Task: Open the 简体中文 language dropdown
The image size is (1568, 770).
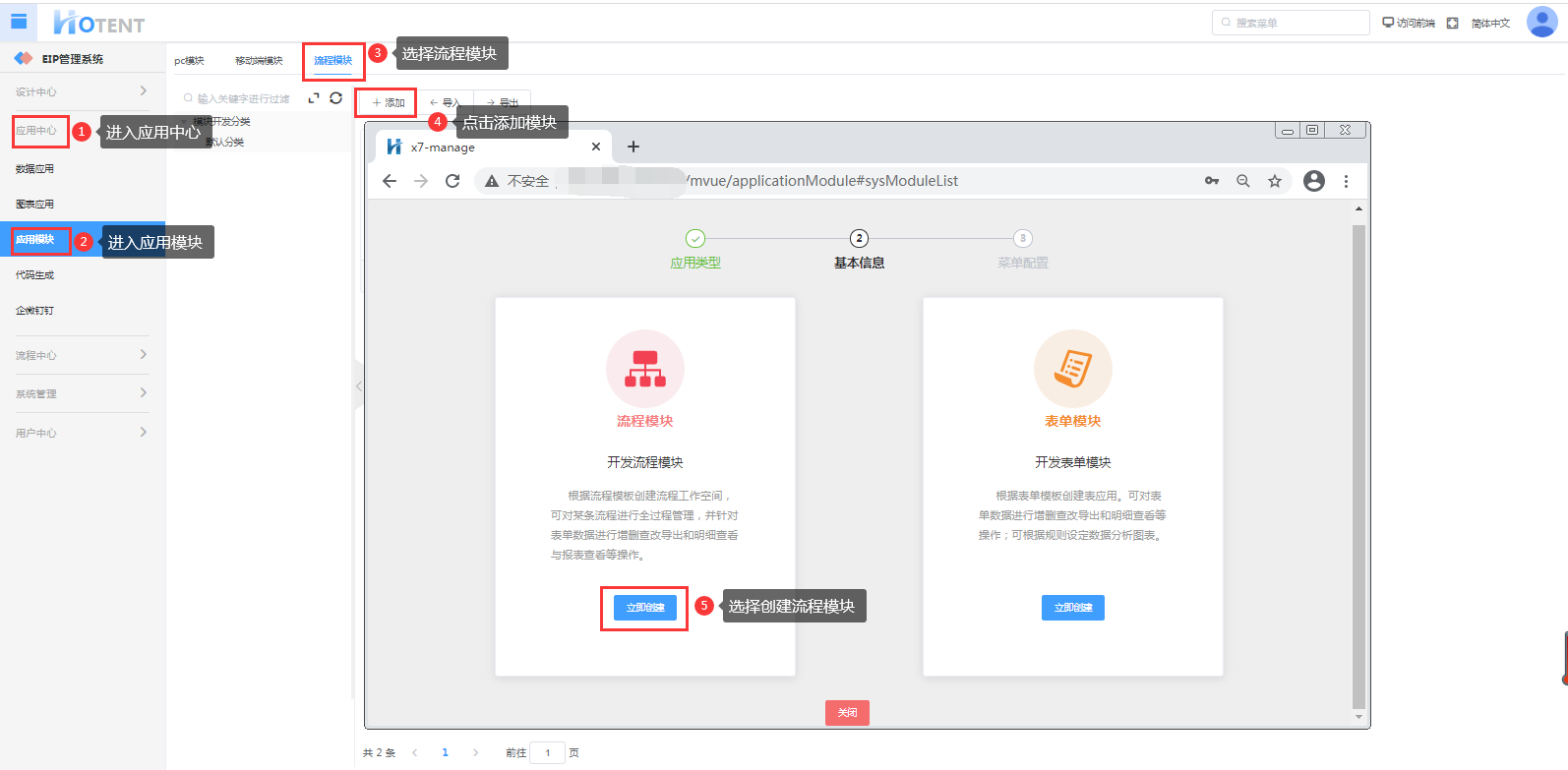Action: pyautogui.click(x=1490, y=23)
